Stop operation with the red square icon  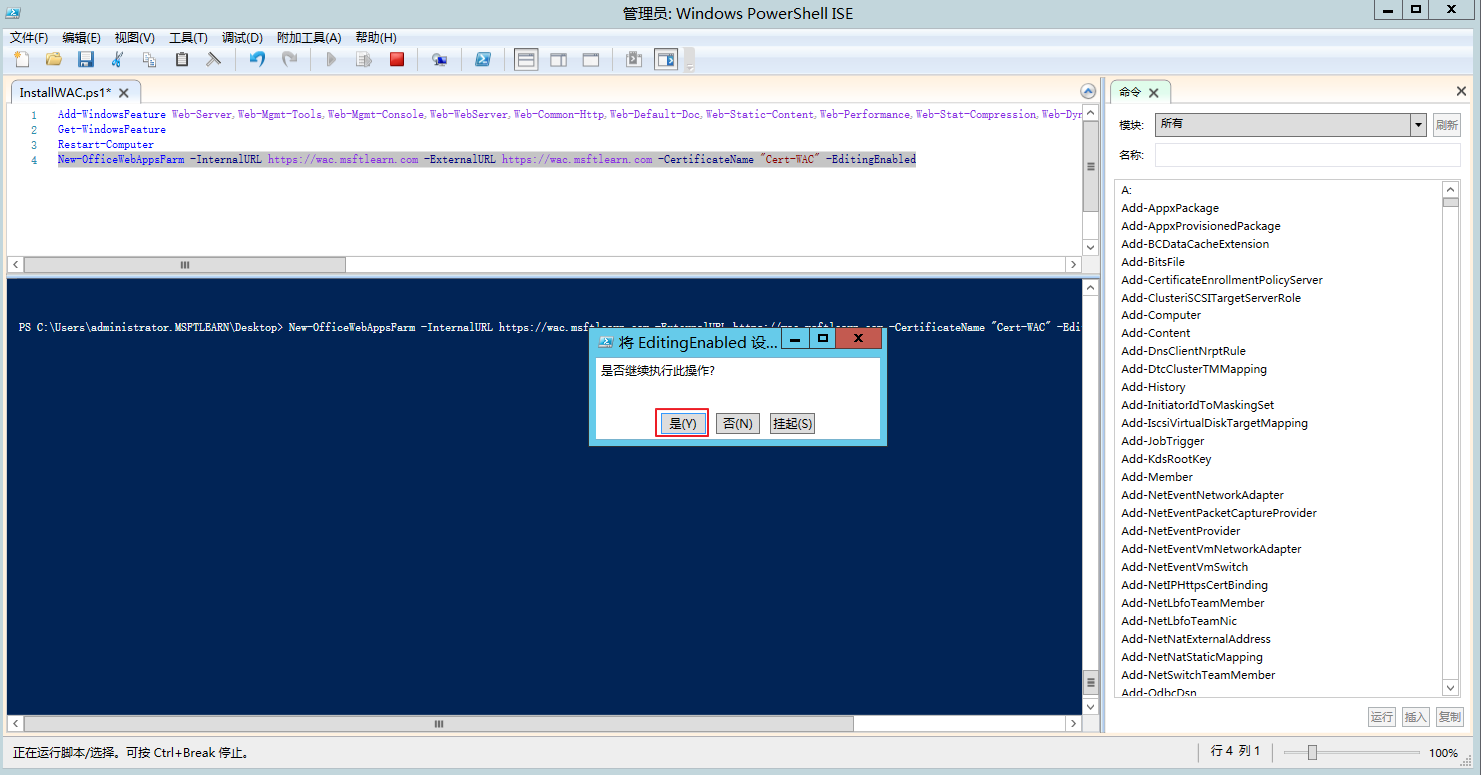point(396,59)
